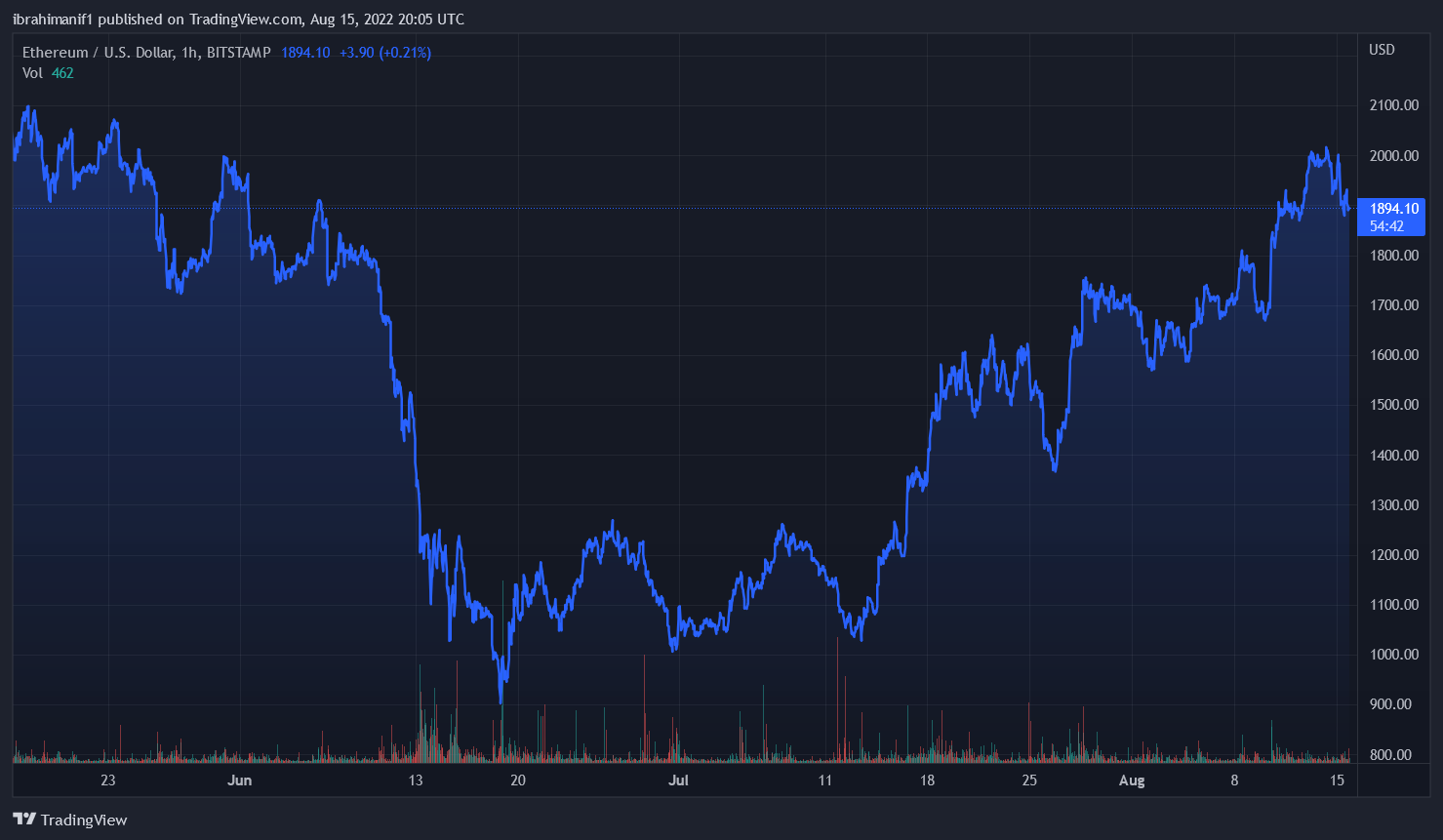
Task: Click the TradingView brand text at bottom
Action: (84, 820)
